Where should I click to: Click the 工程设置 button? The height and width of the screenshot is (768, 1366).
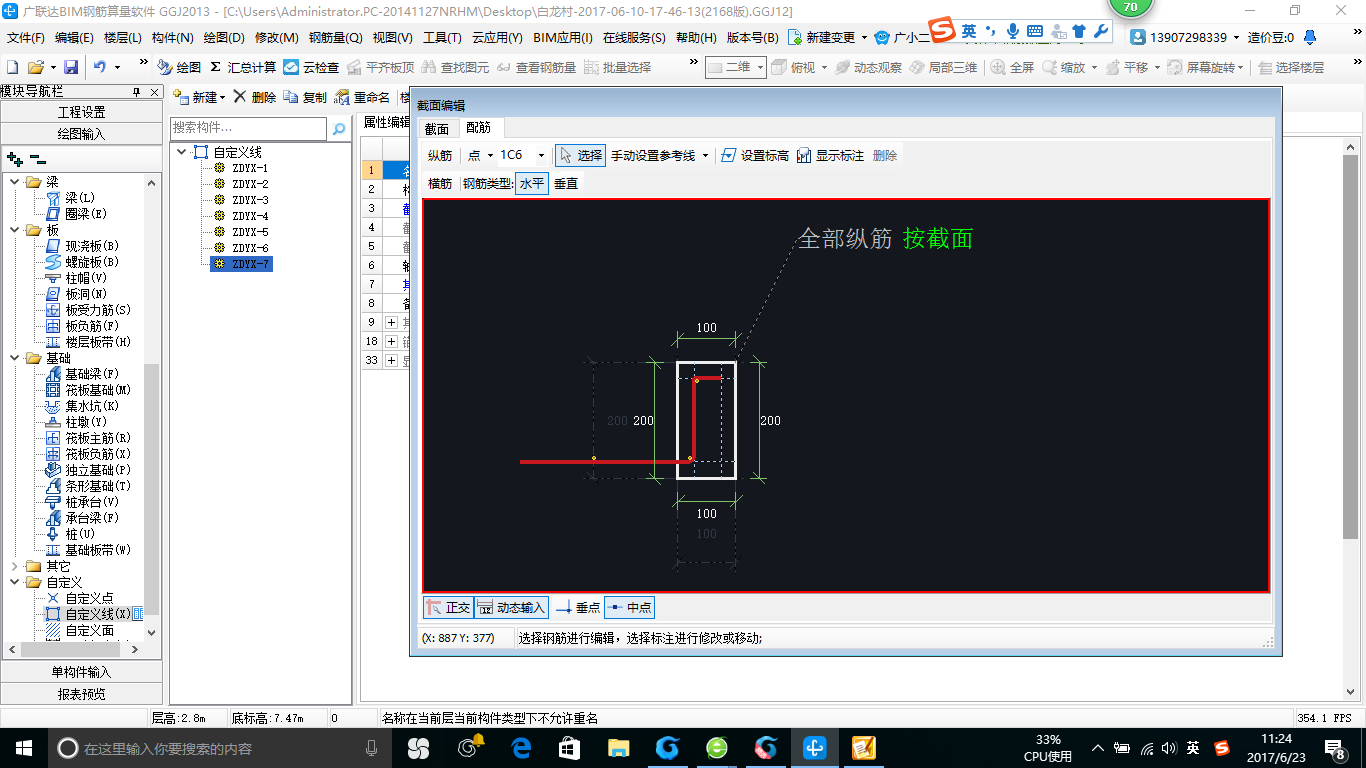[x=81, y=112]
